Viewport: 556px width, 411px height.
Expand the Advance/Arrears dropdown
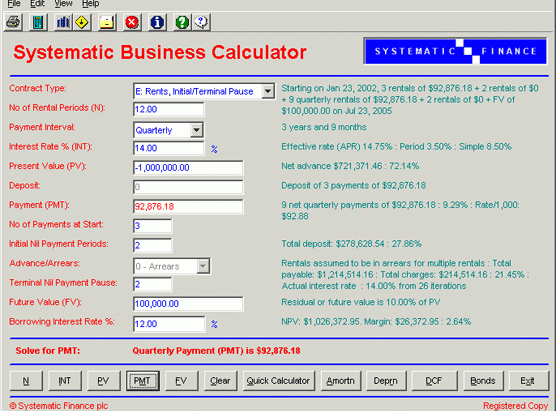point(203,266)
